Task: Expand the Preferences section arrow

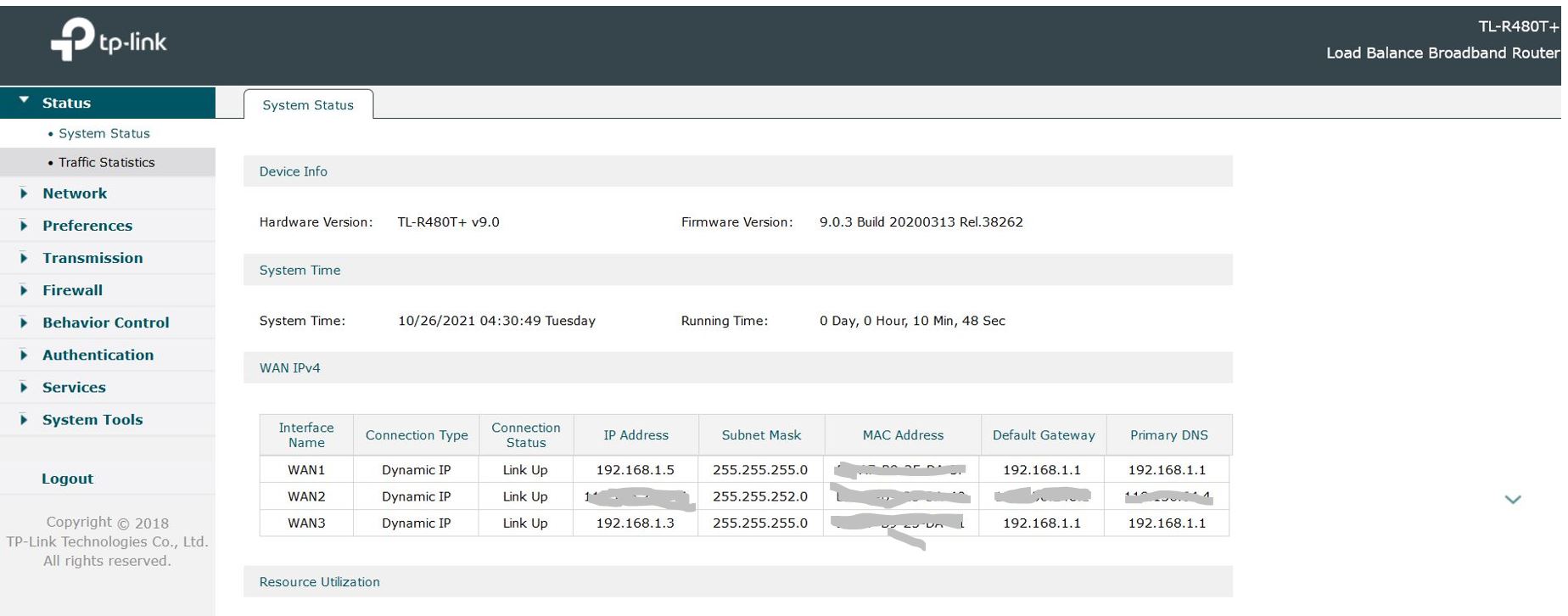Action: coord(24,226)
